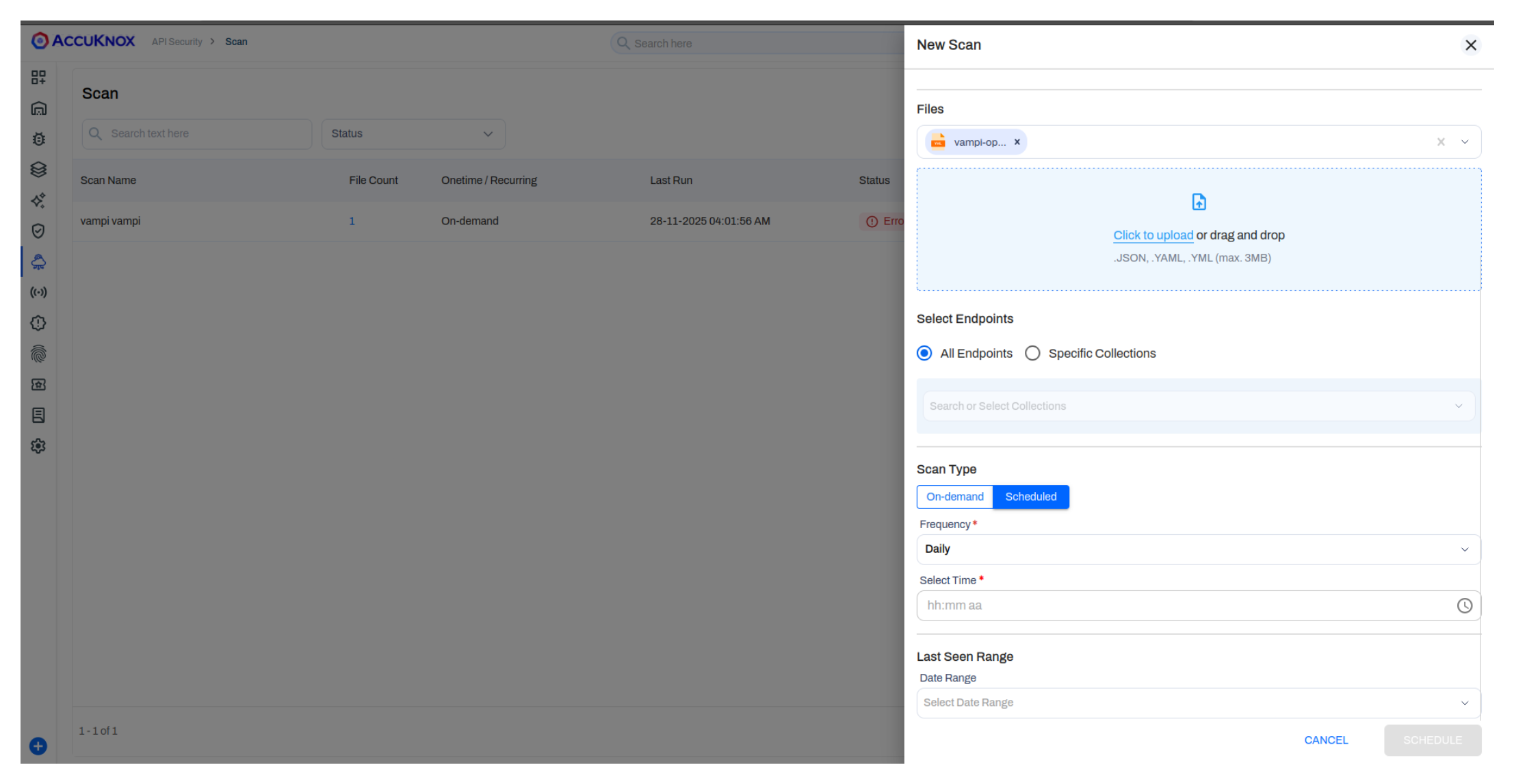The height and width of the screenshot is (784, 1514).
Task: Click the fingerprint icon in sidebar
Action: (38, 354)
